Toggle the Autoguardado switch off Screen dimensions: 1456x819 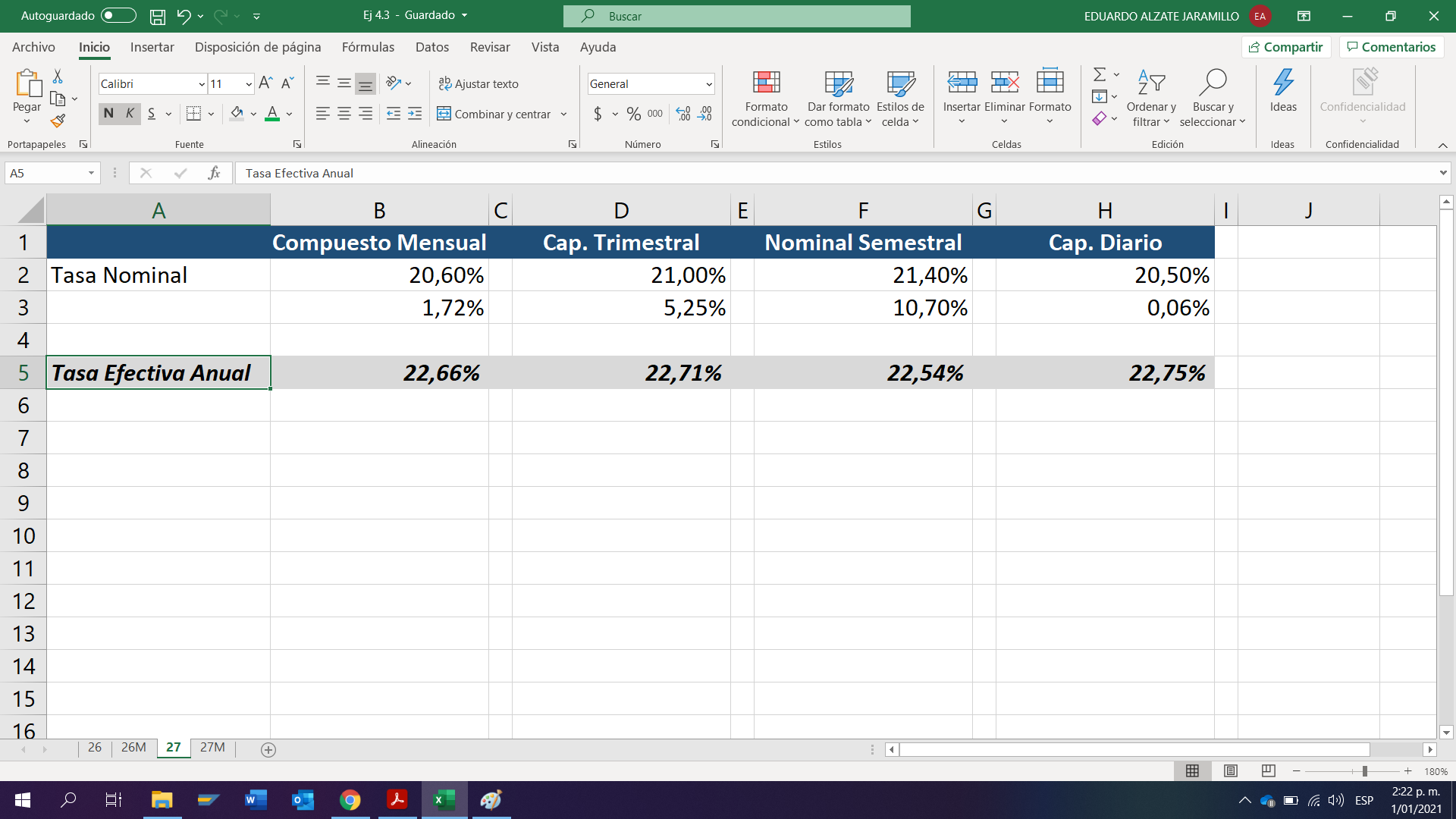(x=118, y=16)
